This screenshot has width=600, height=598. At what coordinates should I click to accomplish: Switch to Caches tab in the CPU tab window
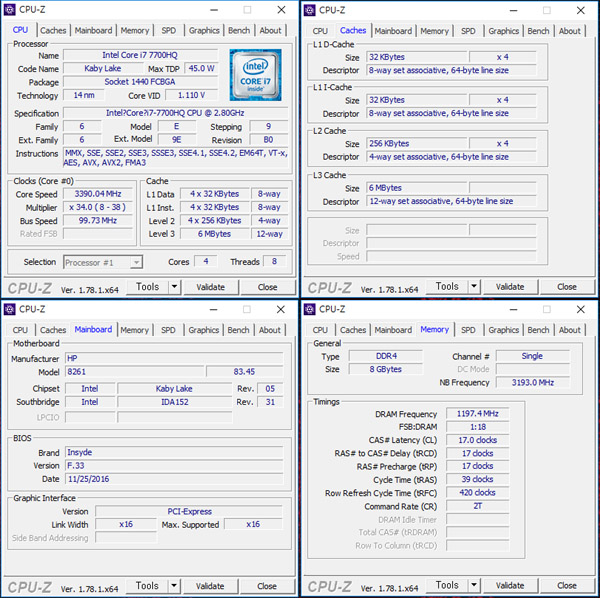tap(53, 30)
